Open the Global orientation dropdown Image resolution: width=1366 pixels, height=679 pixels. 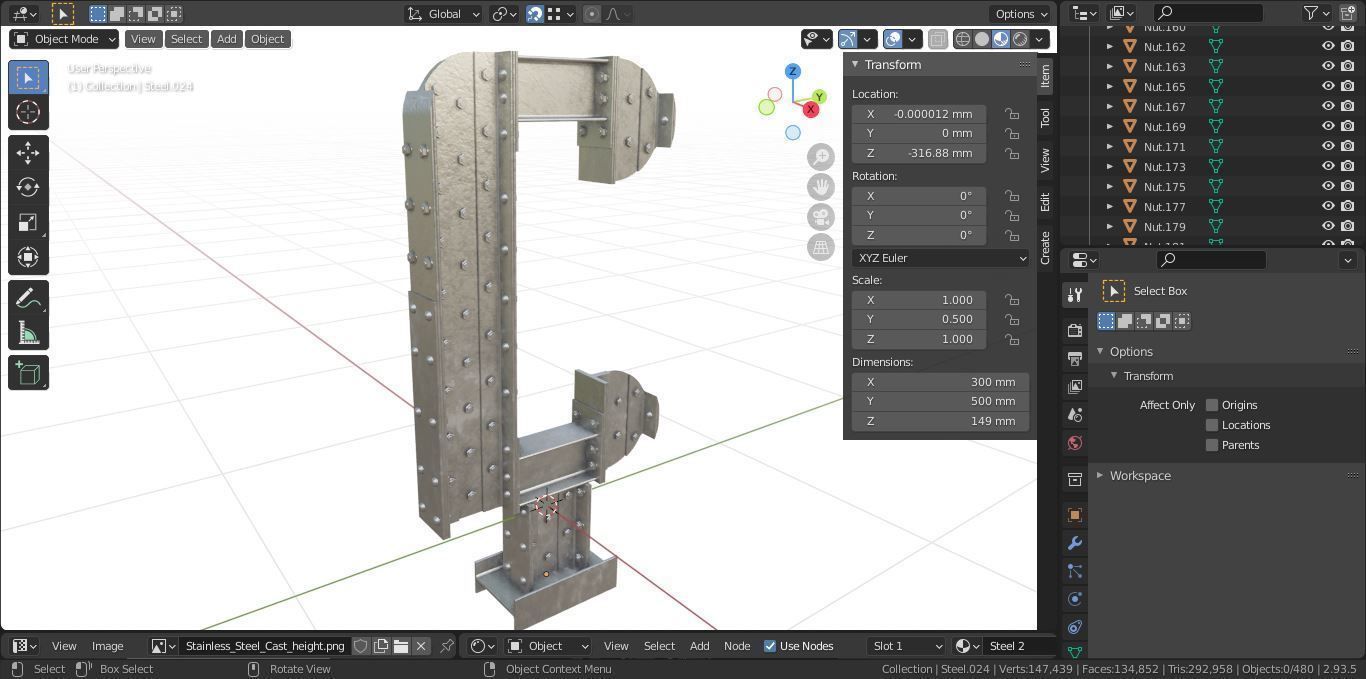click(444, 14)
